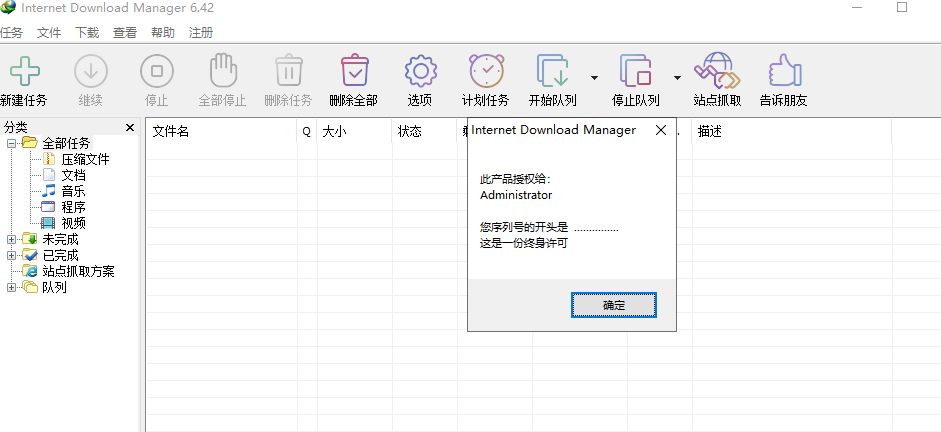The image size is (941, 432).
Task: Maximize the main IDM window
Action: [901, 7]
